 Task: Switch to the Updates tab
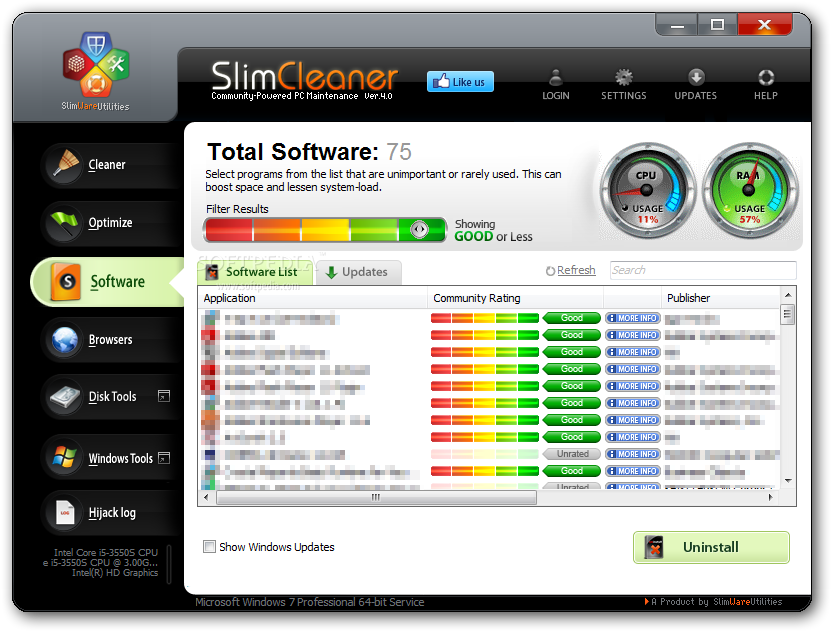359,272
